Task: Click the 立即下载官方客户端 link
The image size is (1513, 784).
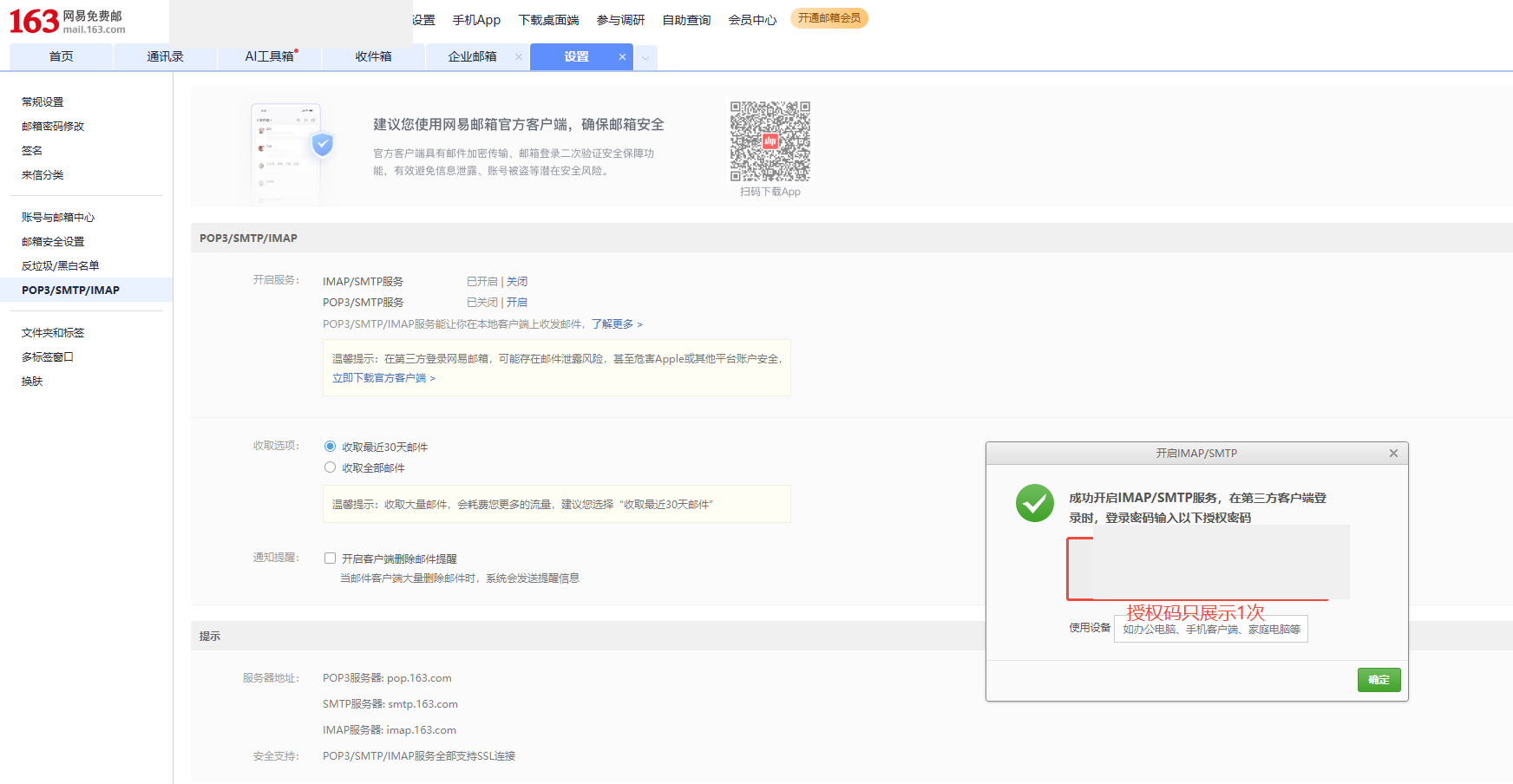Action: (x=383, y=378)
